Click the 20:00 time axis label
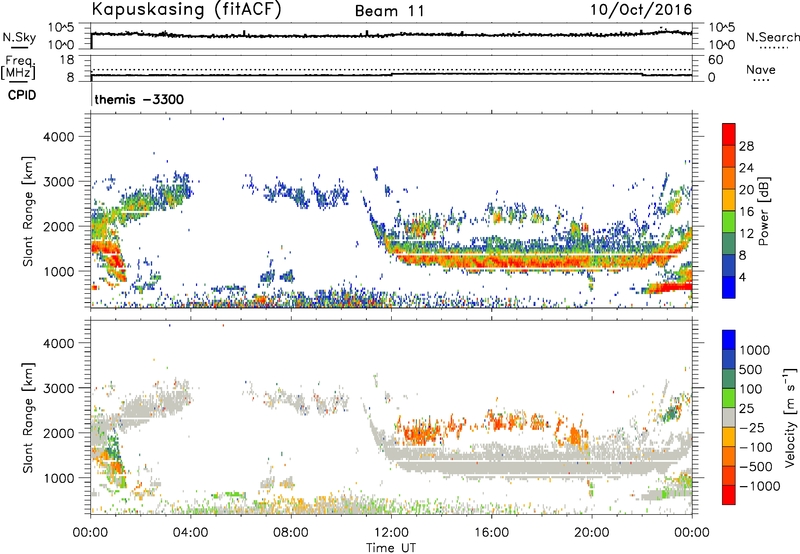800x554 pixels. (591, 533)
